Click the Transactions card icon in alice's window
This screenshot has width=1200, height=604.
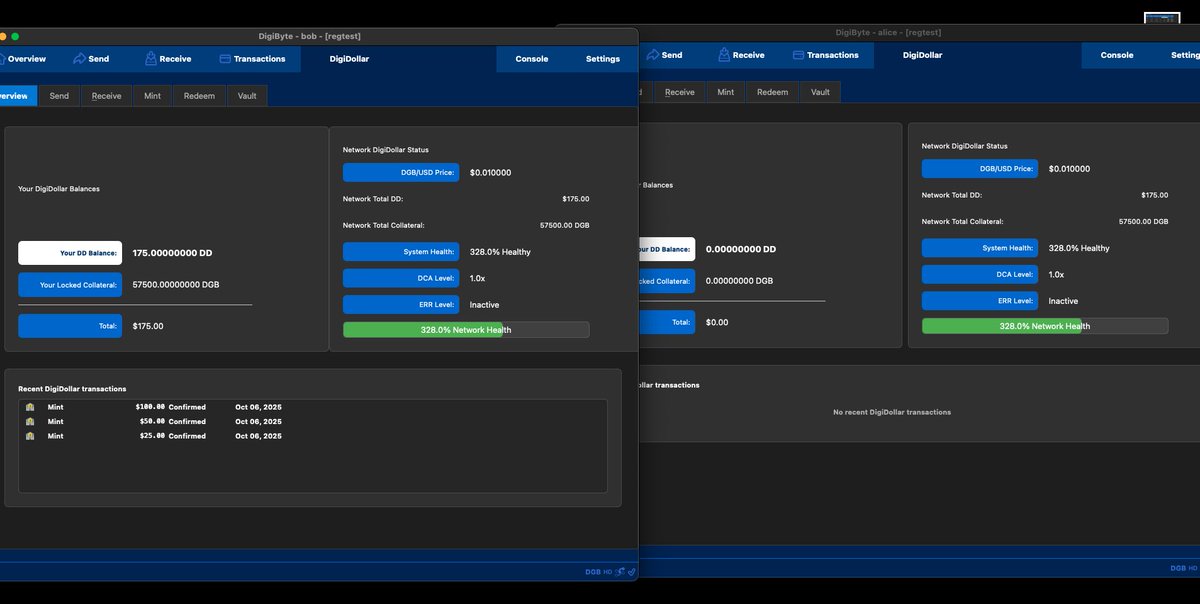point(798,55)
